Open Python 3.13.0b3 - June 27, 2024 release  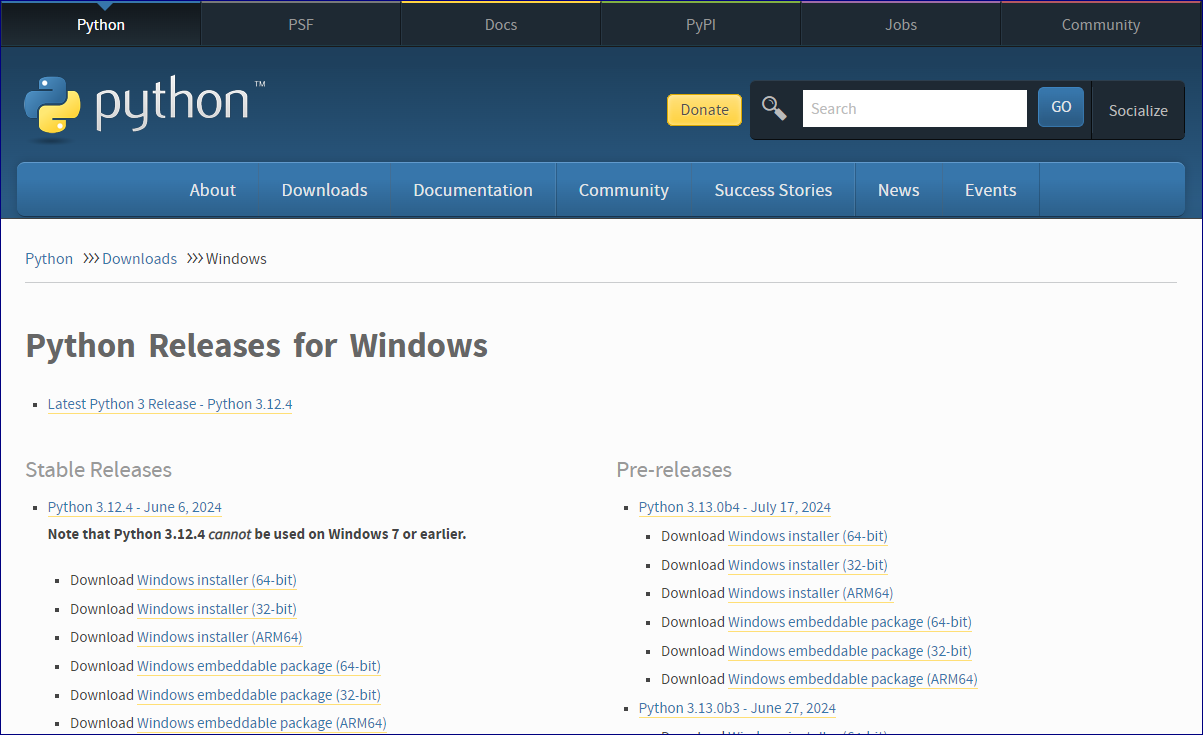click(737, 708)
